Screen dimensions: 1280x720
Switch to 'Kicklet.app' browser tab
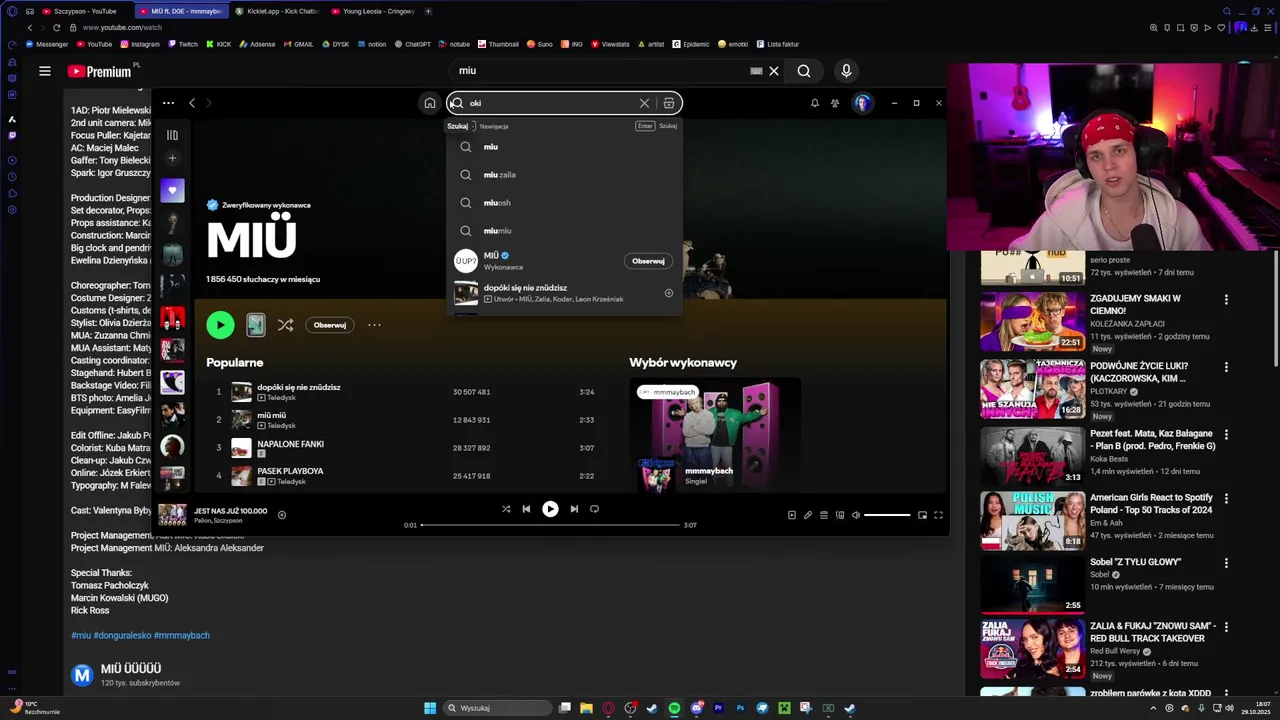pos(279,11)
